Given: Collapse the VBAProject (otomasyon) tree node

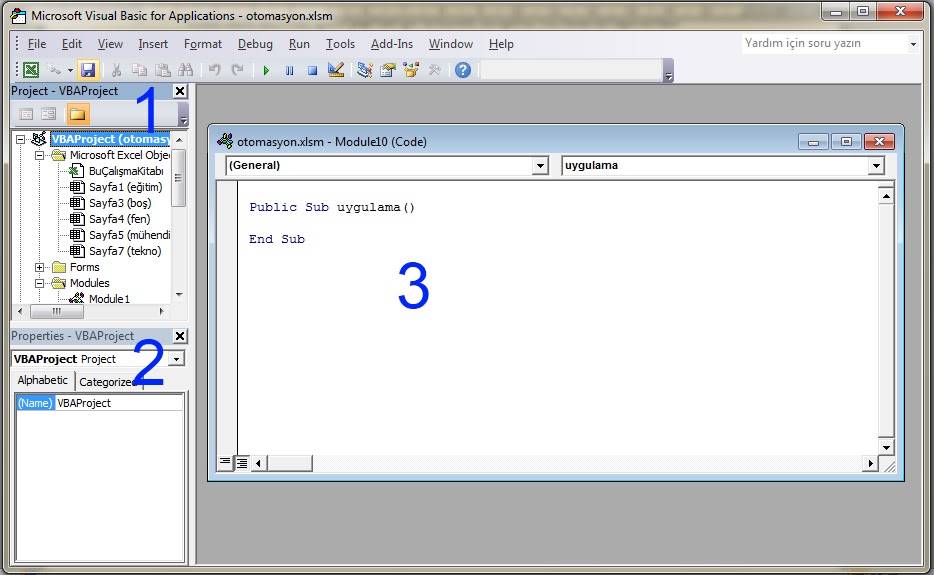Looking at the screenshot, I should 21,139.
